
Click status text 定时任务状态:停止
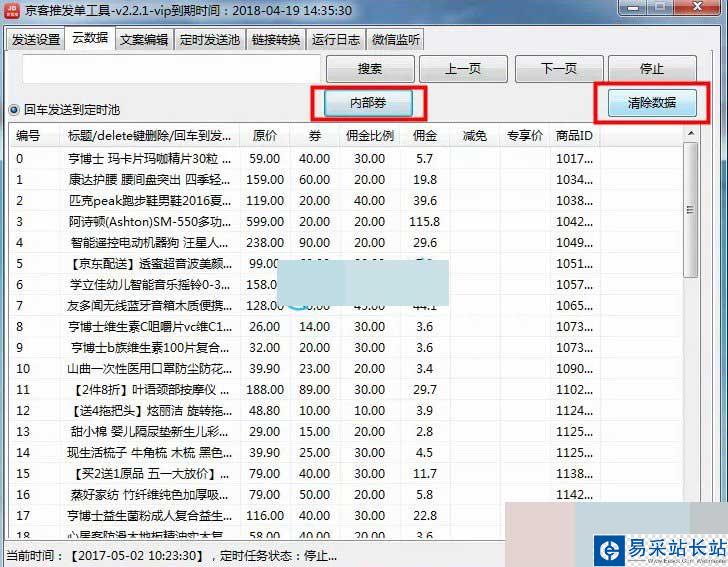click(x=279, y=555)
